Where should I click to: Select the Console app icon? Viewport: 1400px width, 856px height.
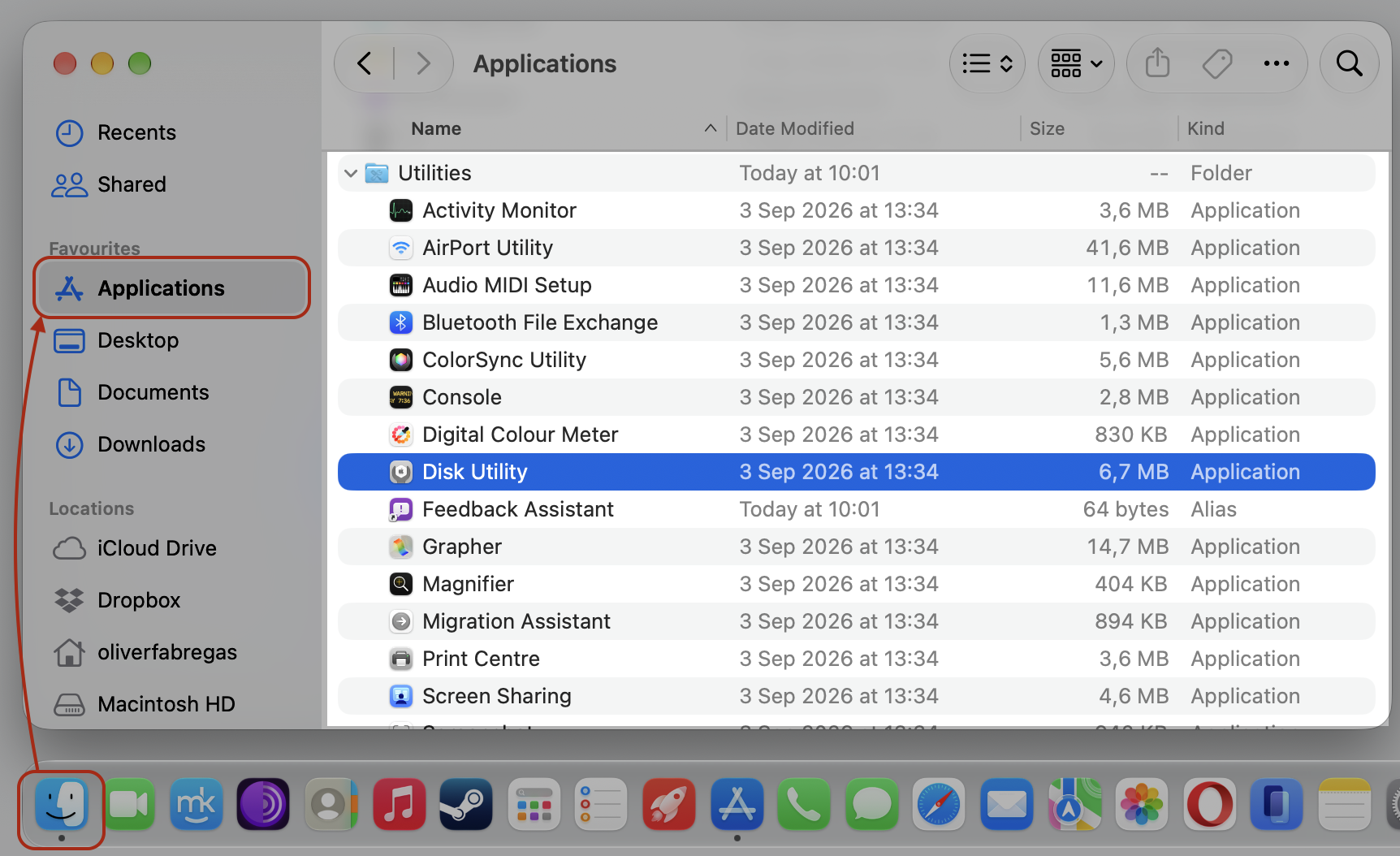[401, 397]
